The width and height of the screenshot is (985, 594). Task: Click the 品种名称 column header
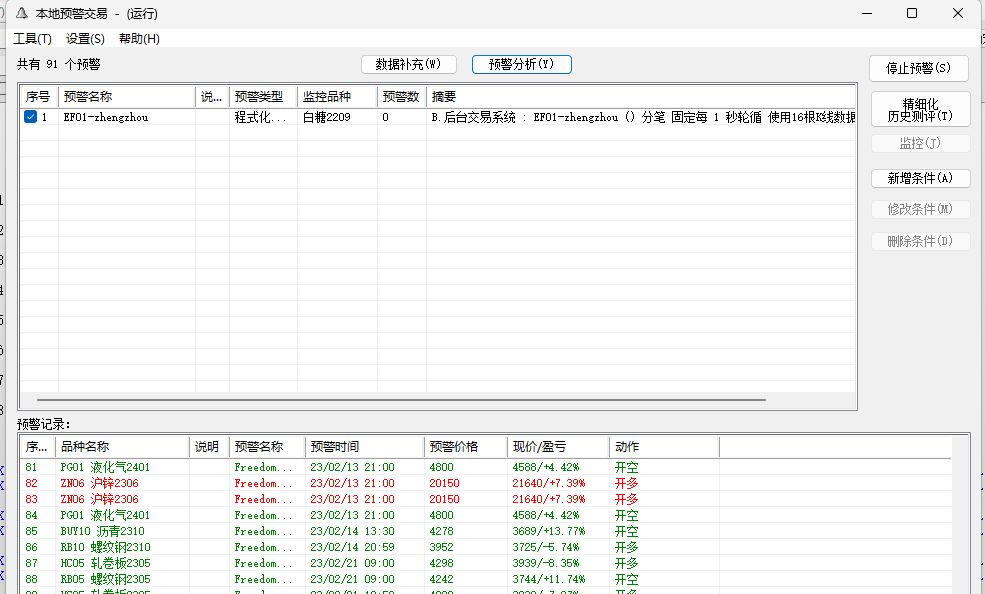point(122,446)
